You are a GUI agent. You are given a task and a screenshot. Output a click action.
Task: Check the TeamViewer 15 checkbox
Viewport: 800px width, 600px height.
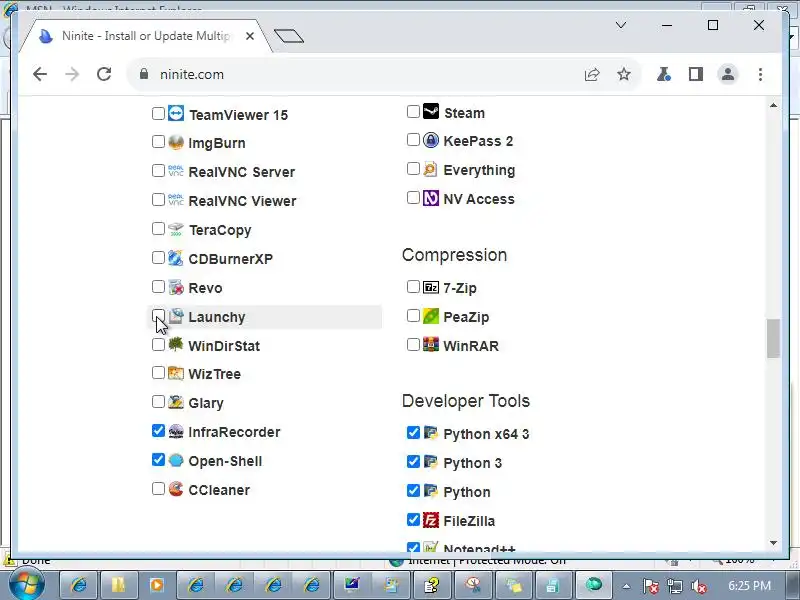[x=158, y=113]
